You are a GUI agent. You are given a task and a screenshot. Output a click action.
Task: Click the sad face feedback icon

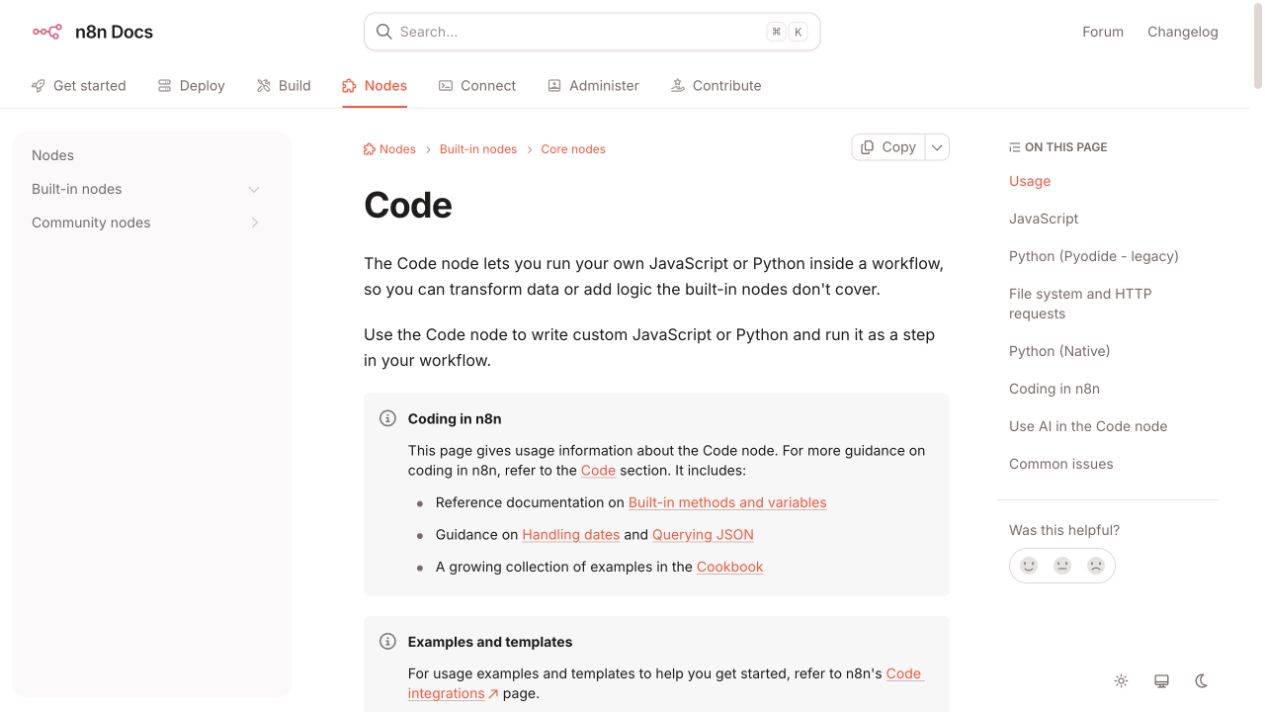1096,566
